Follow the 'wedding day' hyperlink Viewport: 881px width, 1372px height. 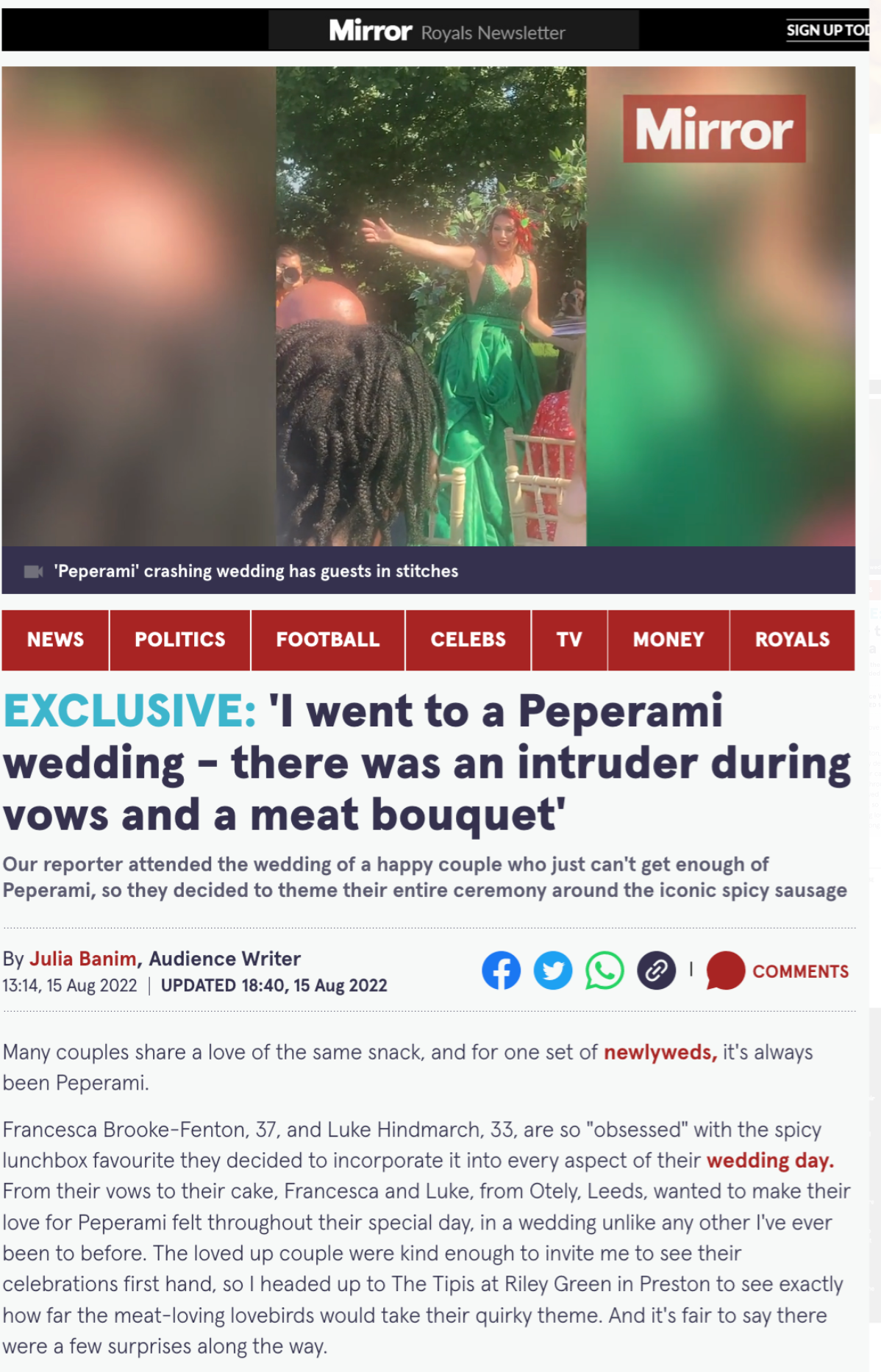pyautogui.click(x=770, y=1160)
